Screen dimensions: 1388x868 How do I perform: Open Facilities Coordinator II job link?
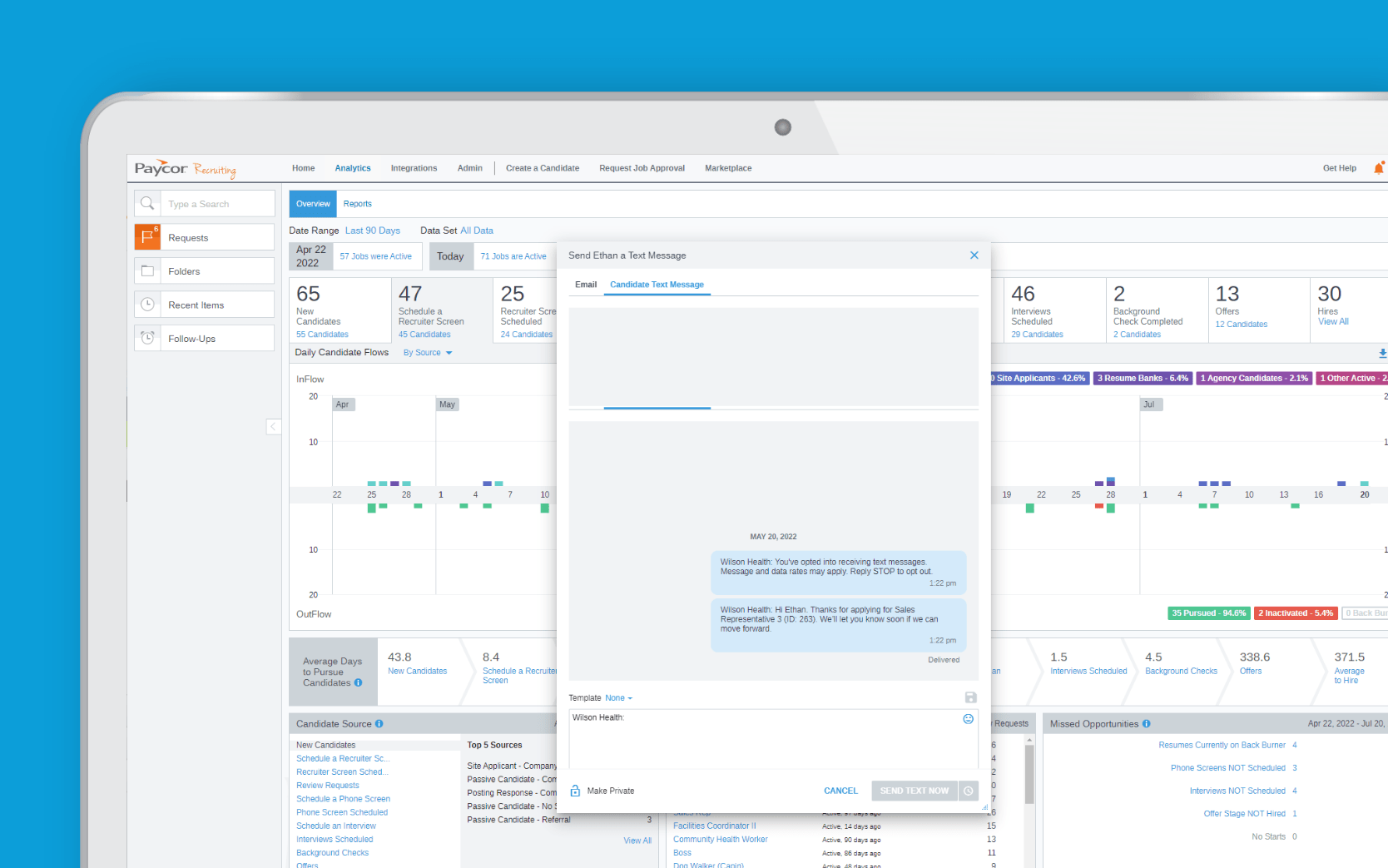coord(714,826)
